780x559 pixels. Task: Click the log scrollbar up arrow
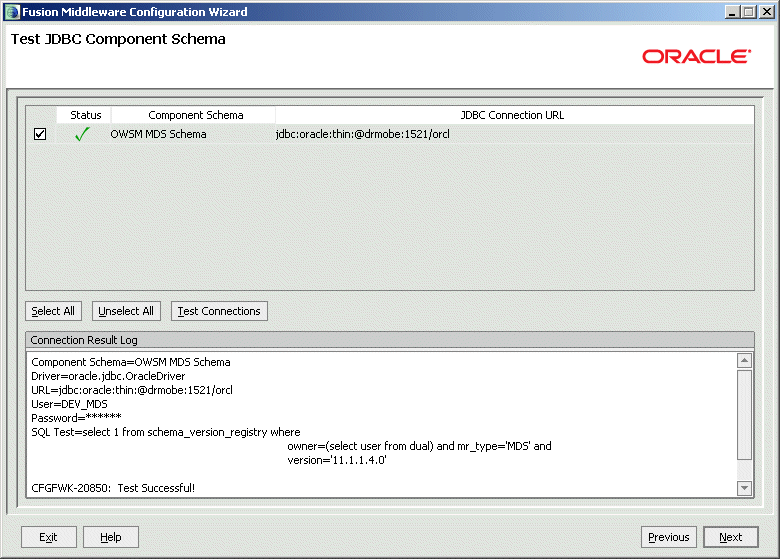(x=744, y=361)
